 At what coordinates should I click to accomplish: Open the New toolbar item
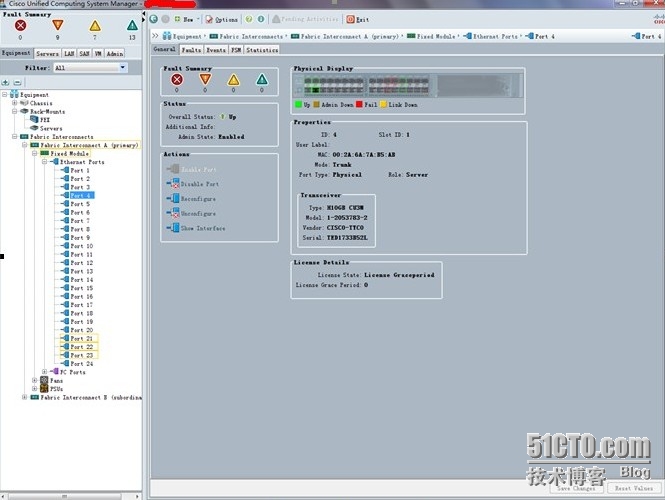[x=187, y=20]
